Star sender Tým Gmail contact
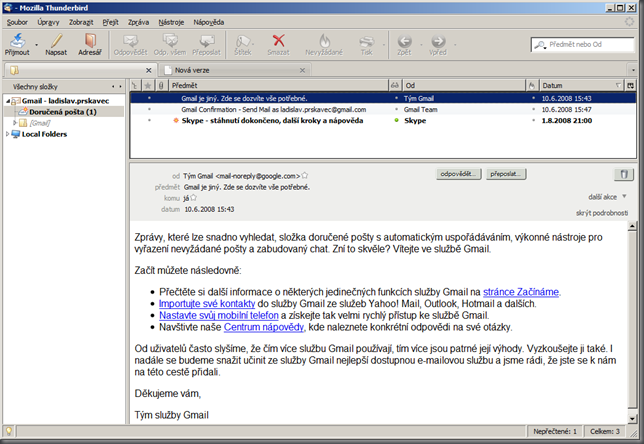Viewport: 644px width, 444px height. pos(305,175)
